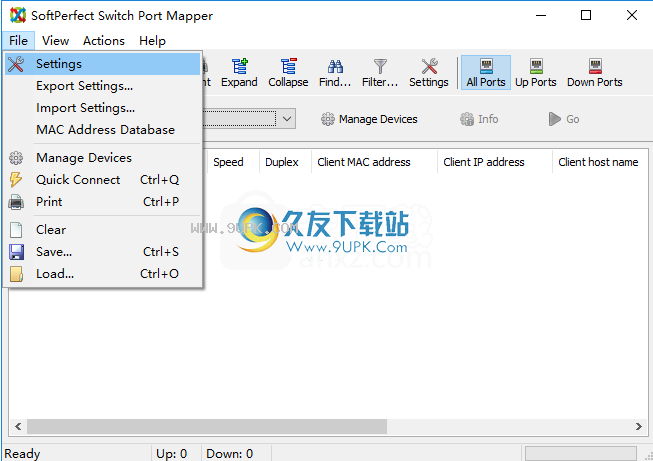
Task: Choose Settings in the File menu
Action: coord(102,64)
